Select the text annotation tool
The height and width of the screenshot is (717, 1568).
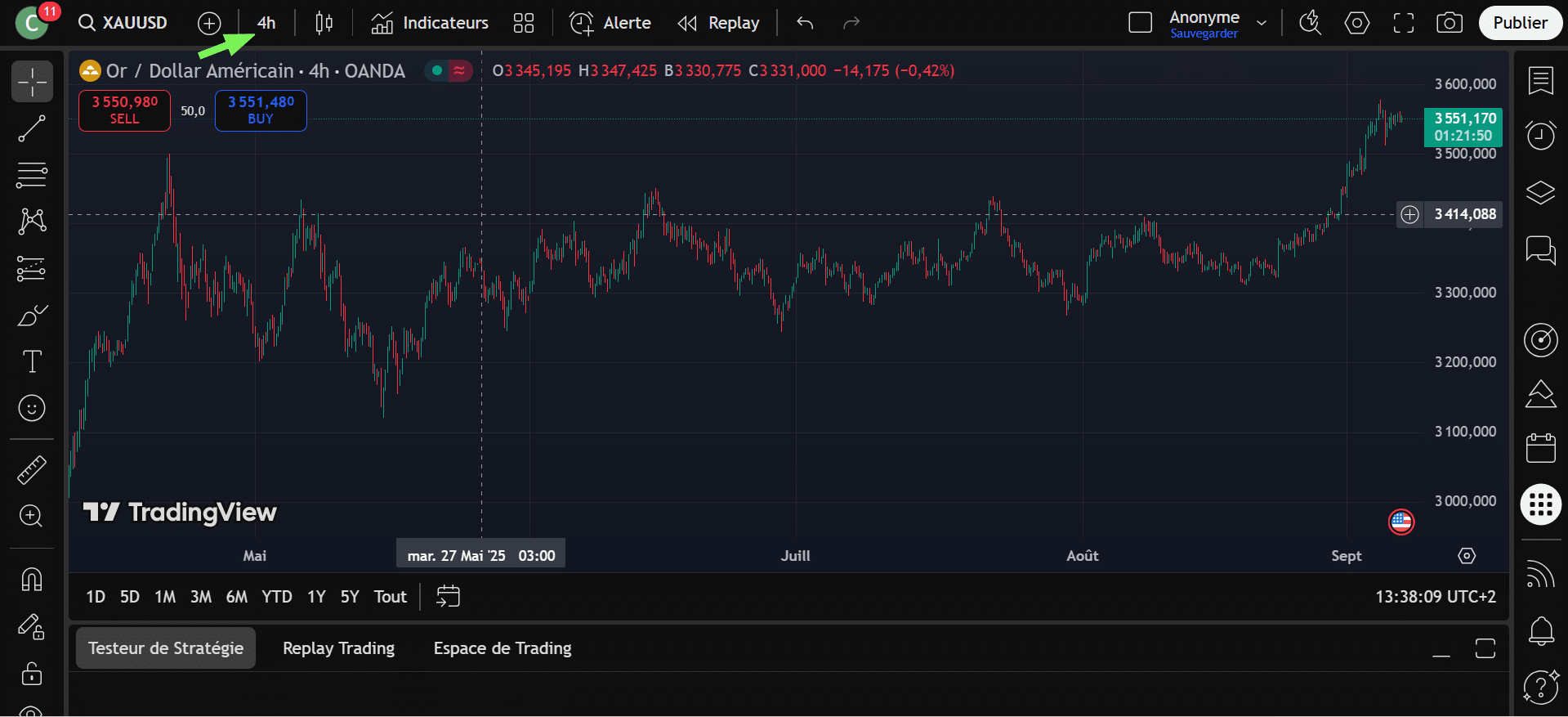click(x=32, y=361)
